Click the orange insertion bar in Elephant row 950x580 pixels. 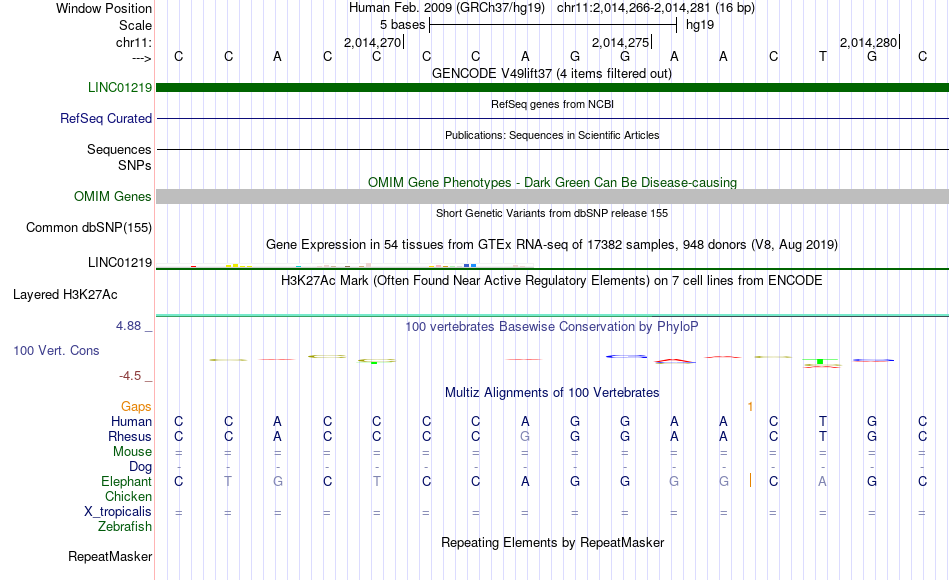750,481
